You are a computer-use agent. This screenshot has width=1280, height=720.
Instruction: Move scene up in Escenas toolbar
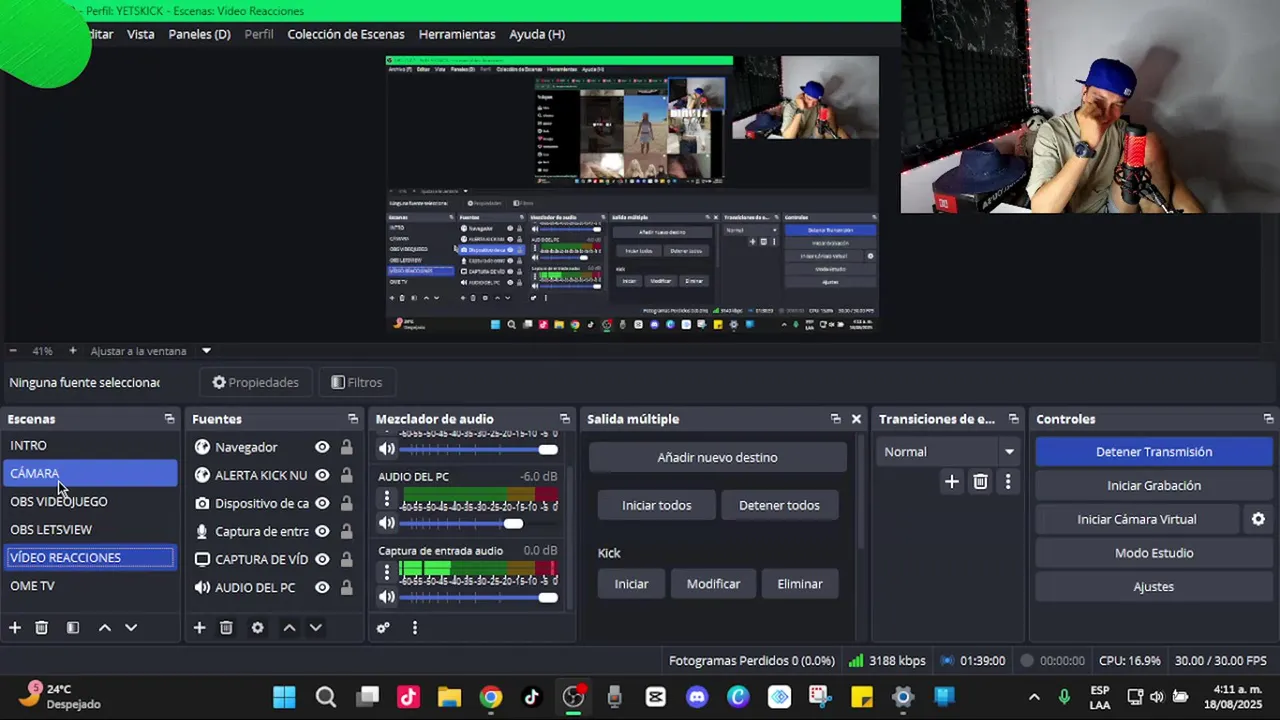click(104, 628)
